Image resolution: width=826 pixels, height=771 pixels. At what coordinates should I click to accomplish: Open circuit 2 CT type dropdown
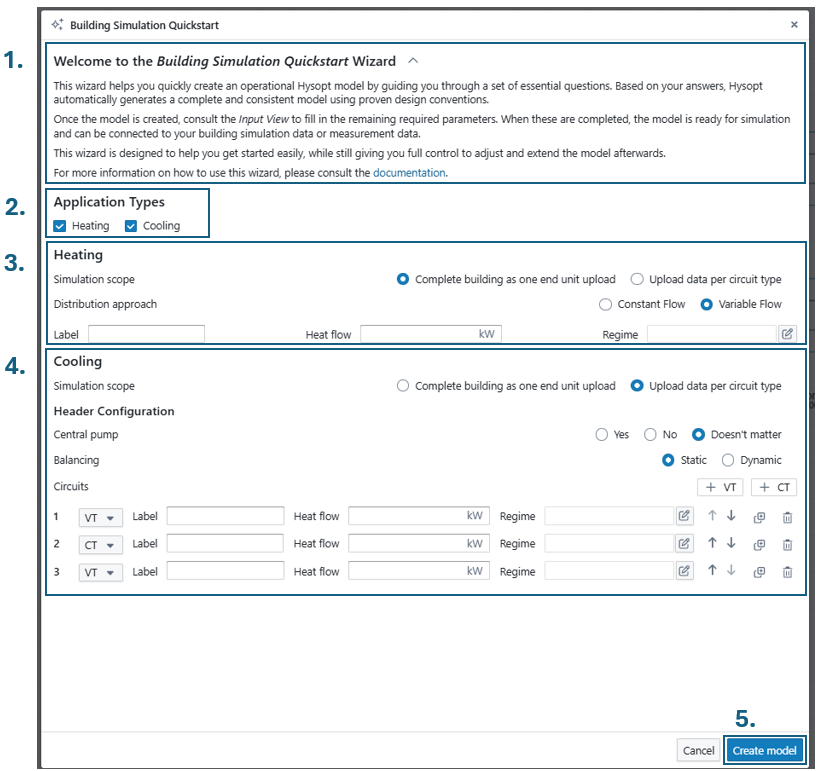(100, 545)
